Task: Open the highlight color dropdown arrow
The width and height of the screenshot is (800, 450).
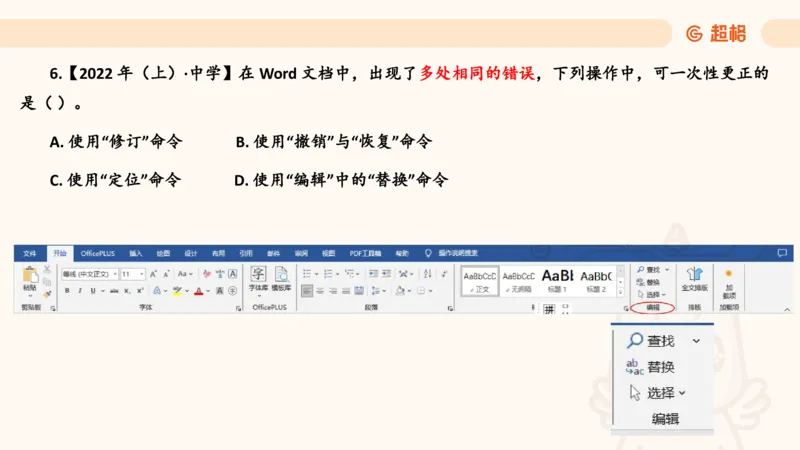Action: click(187, 291)
